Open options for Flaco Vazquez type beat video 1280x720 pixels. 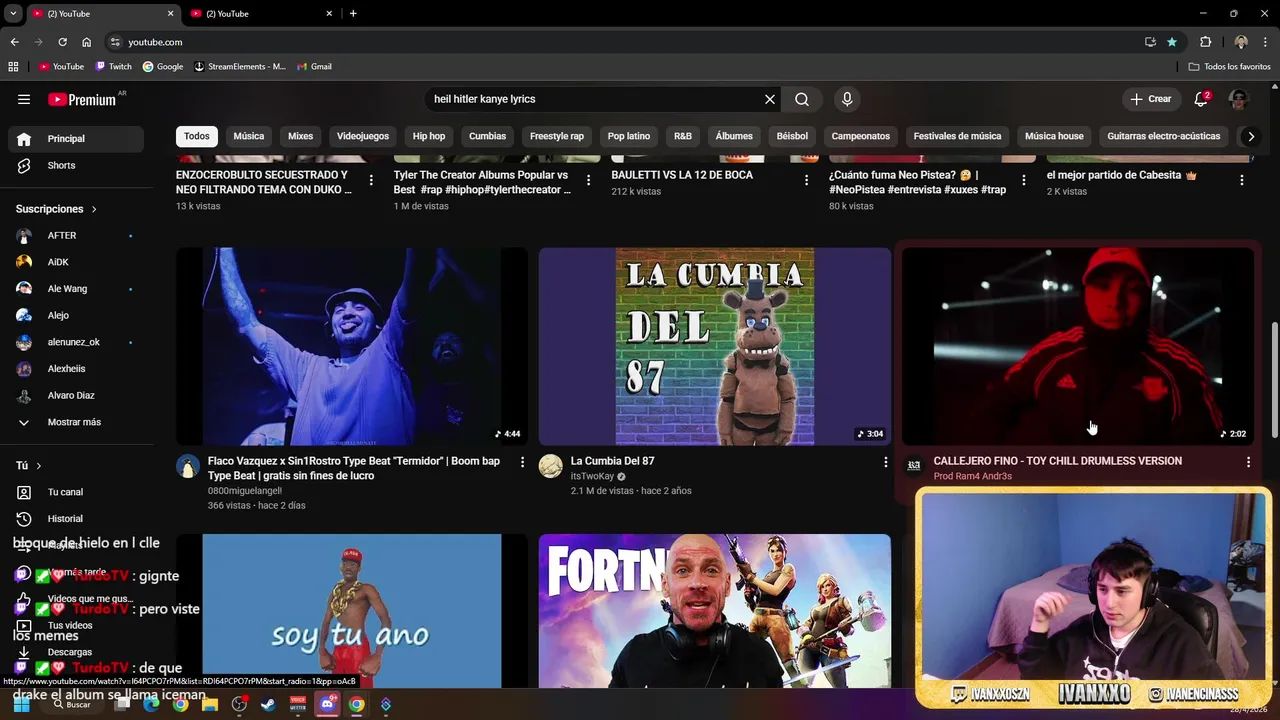click(x=522, y=462)
